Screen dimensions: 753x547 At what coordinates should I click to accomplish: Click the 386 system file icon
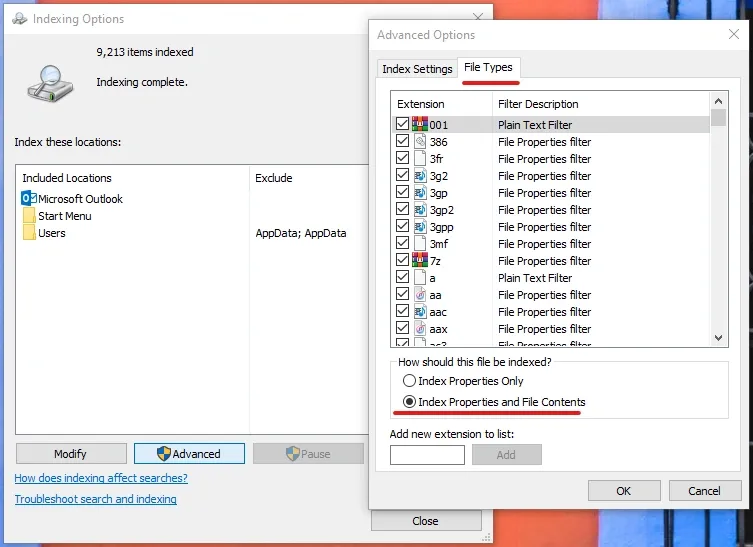point(420,142)
